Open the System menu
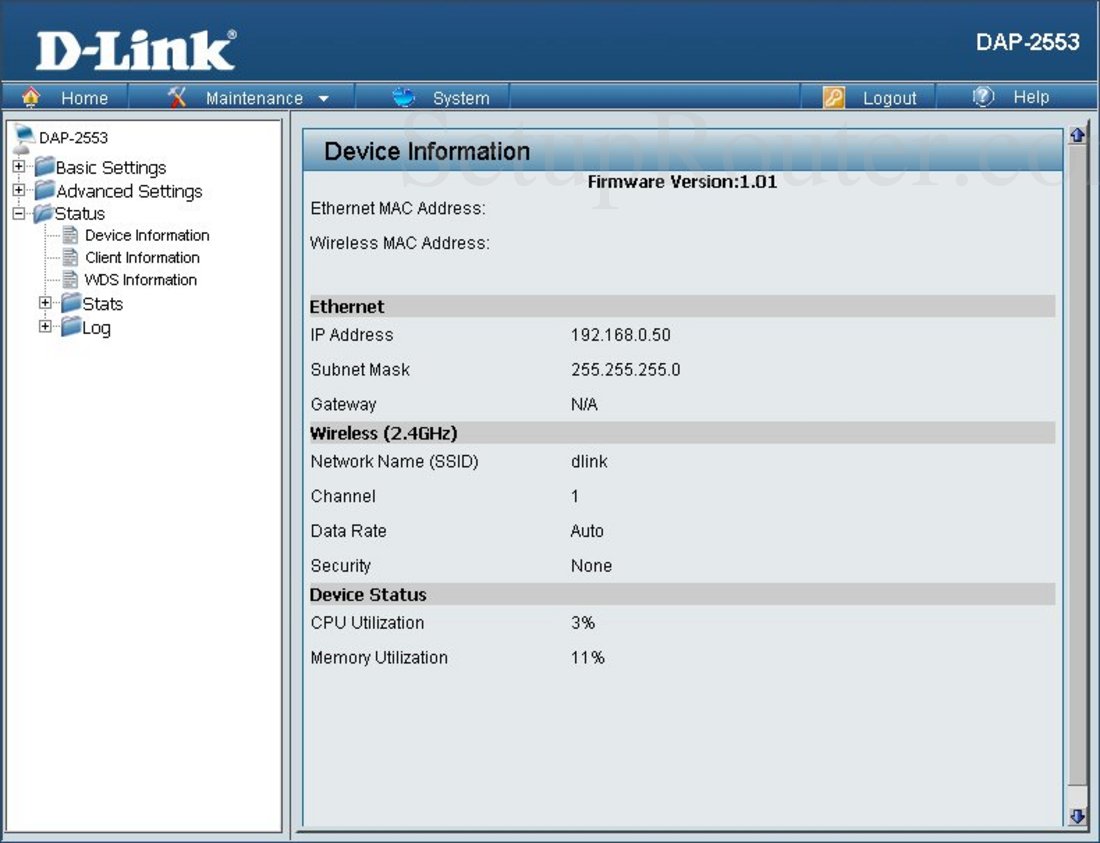This screenshot has height=843, width=1100. (461, 98)
